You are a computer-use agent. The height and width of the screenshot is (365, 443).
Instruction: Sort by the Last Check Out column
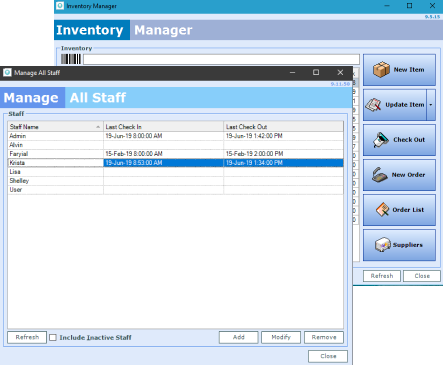[x=283, y=127]
